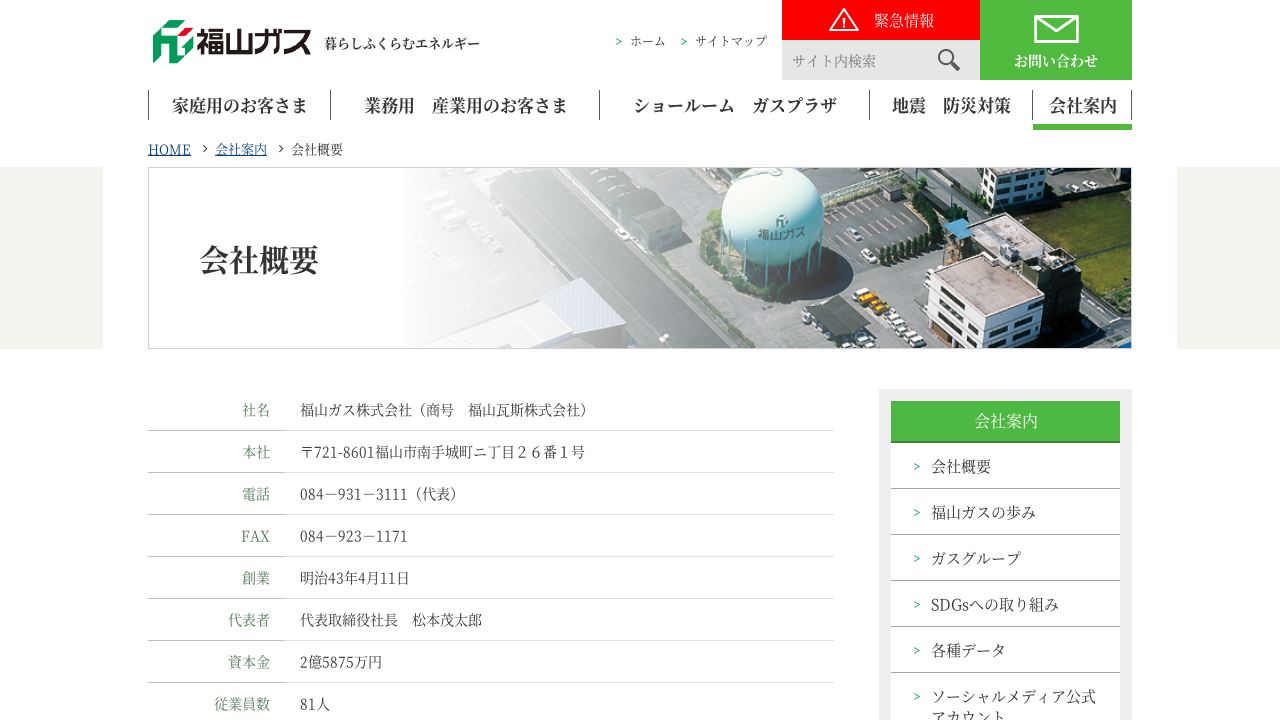
Task: Open the サイトマップ link
Action: tap(730, 41)
